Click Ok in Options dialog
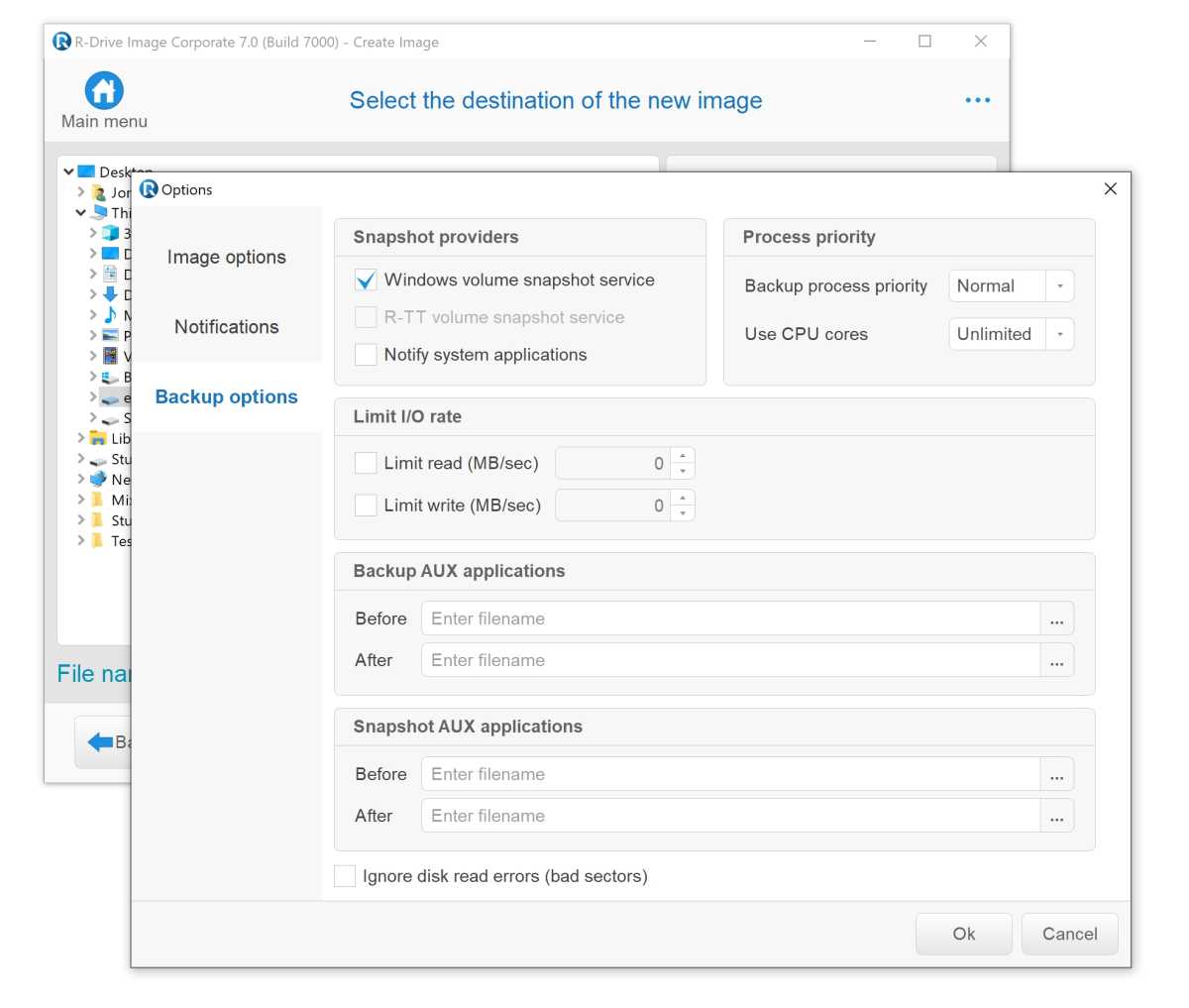This screenshot has width=1189, height=1008. pos(964,934)
